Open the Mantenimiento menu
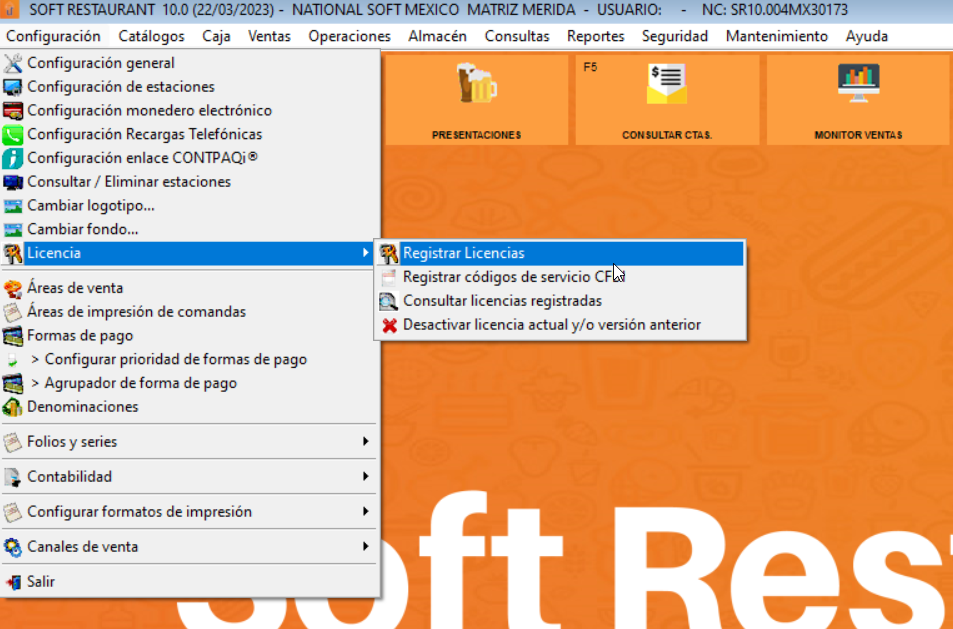Image resolution: width=953 pixels, height=629 pixels. (x=777, y=36)
